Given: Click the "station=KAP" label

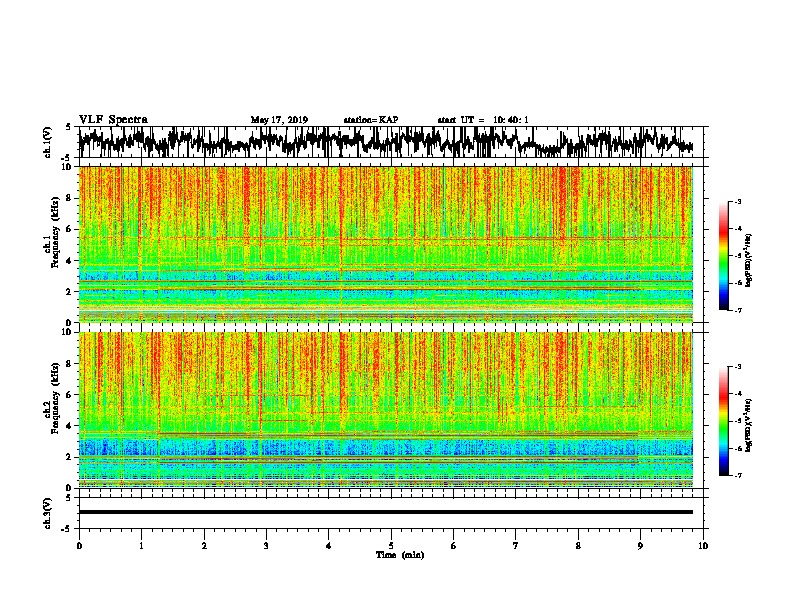Looking at the screenshot, I should tap(371, 120).
